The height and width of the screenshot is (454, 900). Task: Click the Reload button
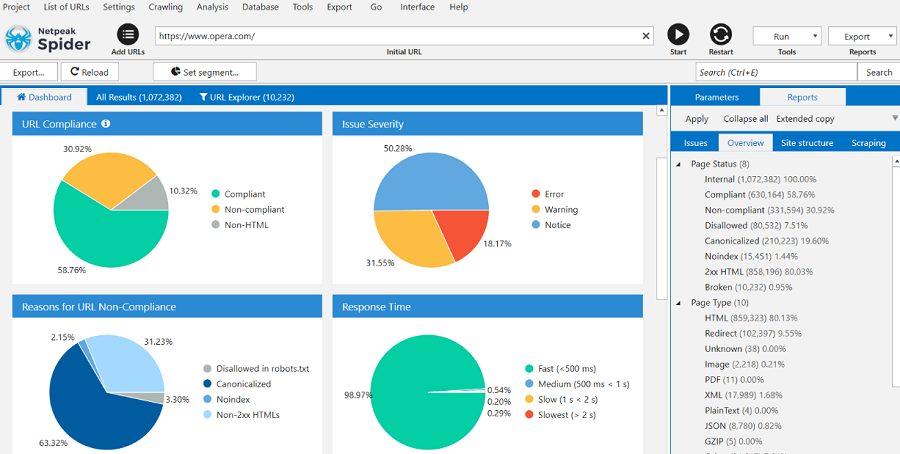pos(89,72)
